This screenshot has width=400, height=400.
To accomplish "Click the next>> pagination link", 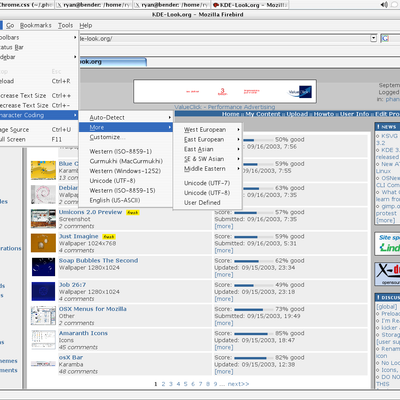I will (x=238, y=384).
